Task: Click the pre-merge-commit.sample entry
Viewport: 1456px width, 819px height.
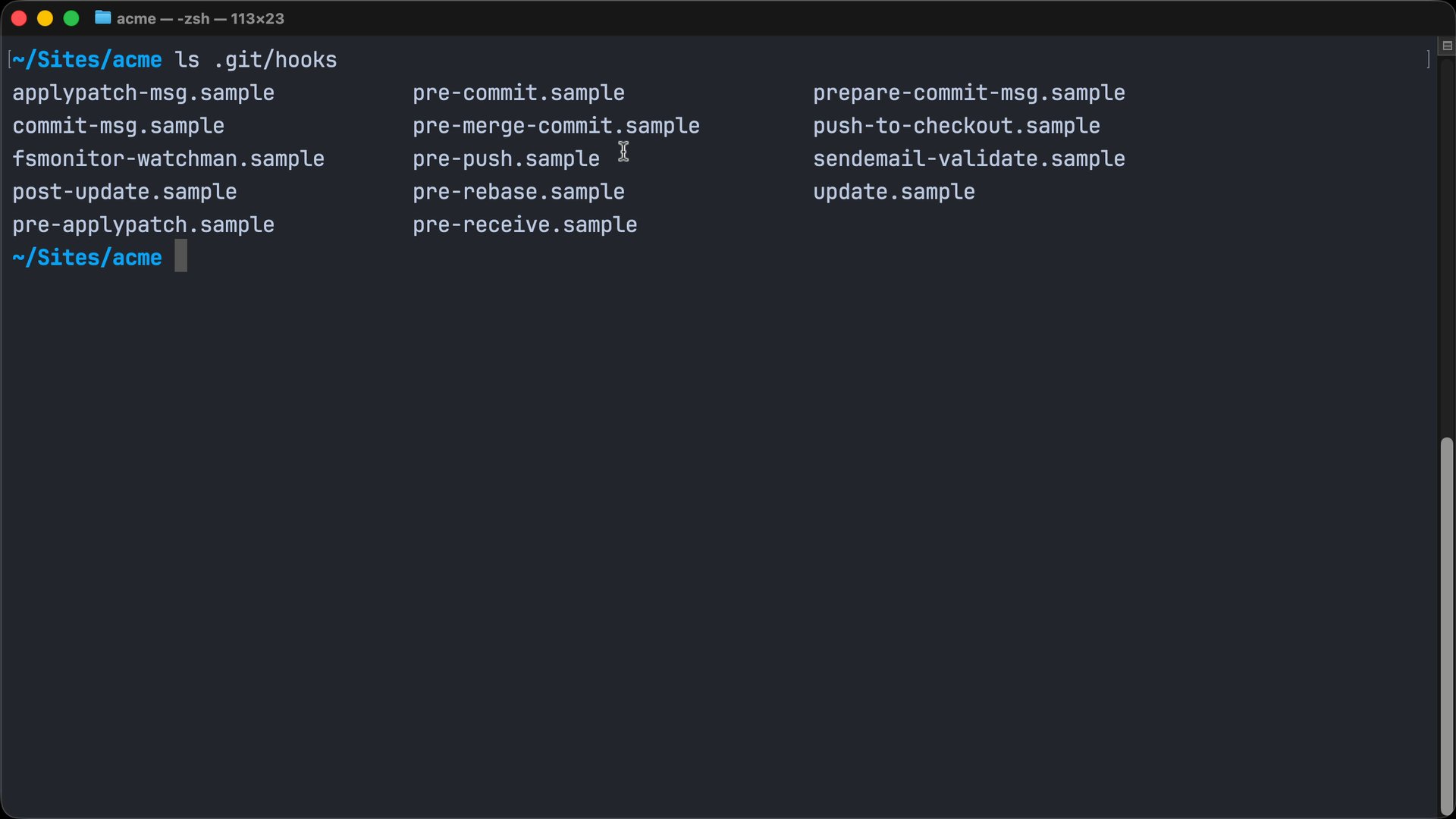Action: point(556,126)
